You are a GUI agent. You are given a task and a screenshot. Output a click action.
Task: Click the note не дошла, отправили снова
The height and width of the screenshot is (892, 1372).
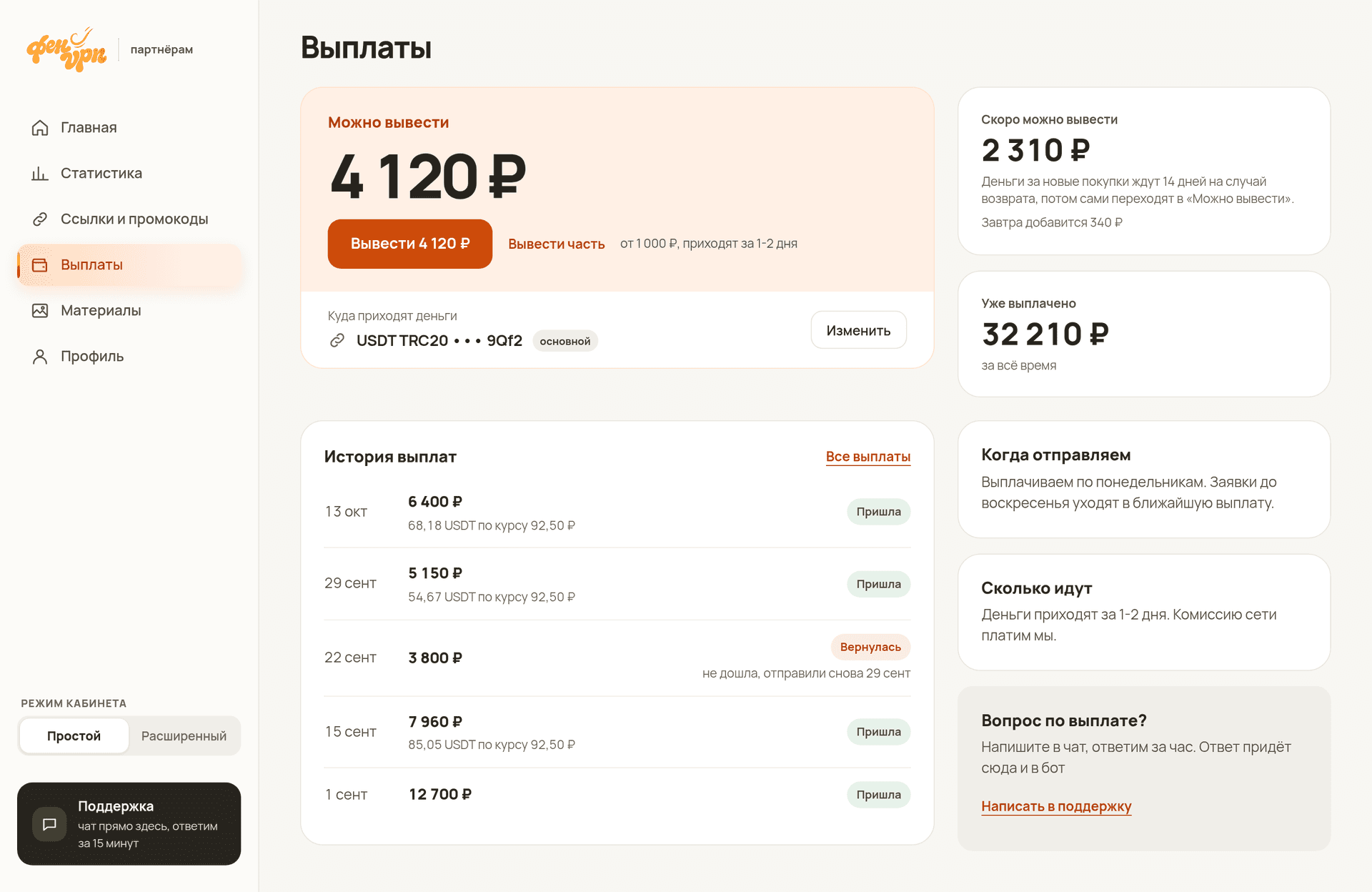(806, 673)
